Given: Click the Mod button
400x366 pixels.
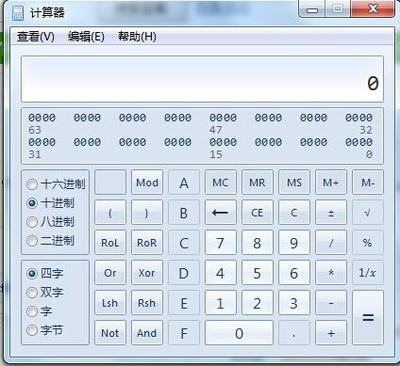Looking at the screenshot, I should (x=147, y=182).
